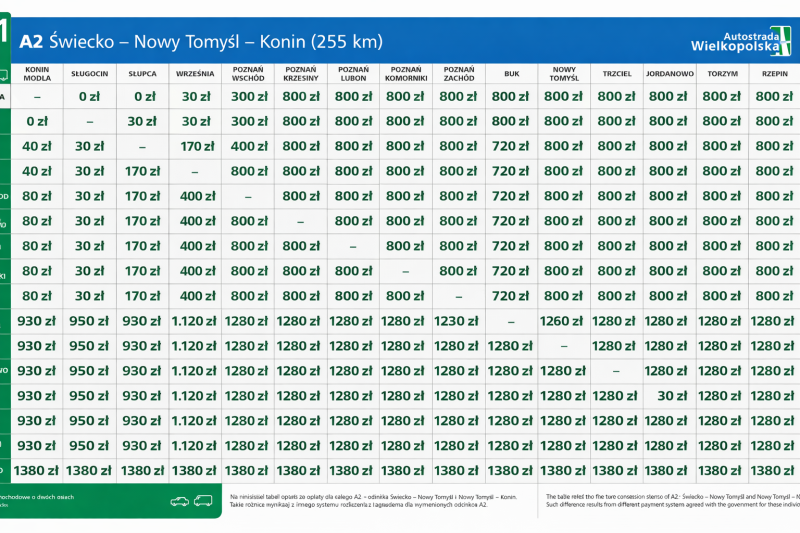Click the van icon in green footer
Viewport: 800px width, 533px height.
click(203, 501)
